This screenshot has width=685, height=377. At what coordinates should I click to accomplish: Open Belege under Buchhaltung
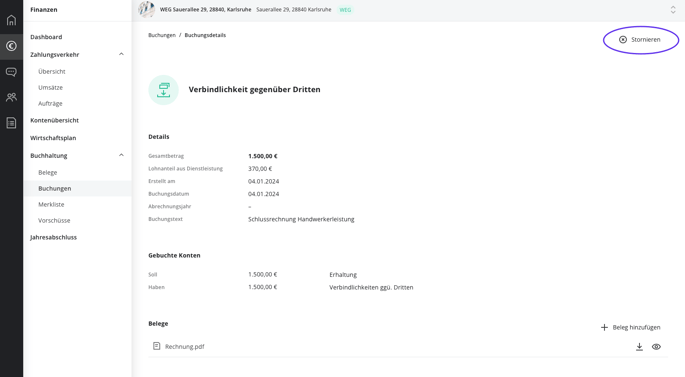pyautogui.click(x=48, y=173)
